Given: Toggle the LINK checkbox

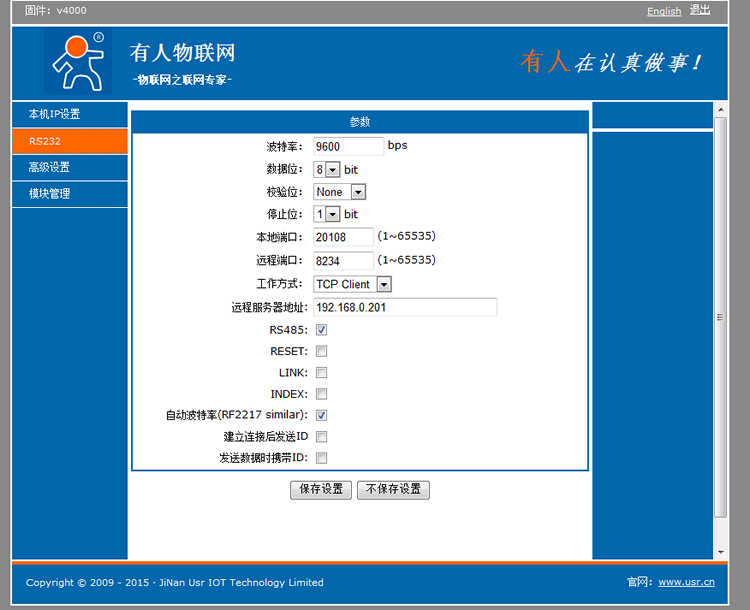Looking at the screenshot, I should [x=321, y=373].
